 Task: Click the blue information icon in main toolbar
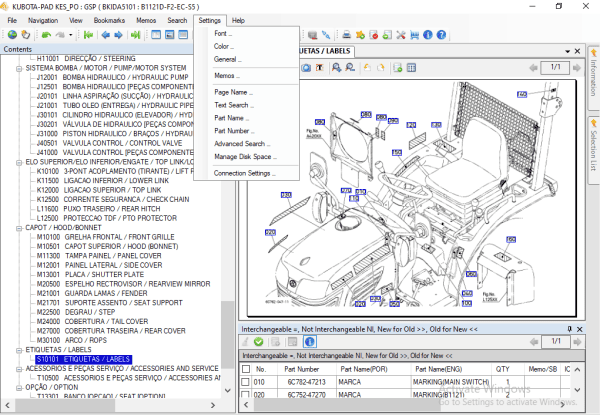[x=428, y=35]
